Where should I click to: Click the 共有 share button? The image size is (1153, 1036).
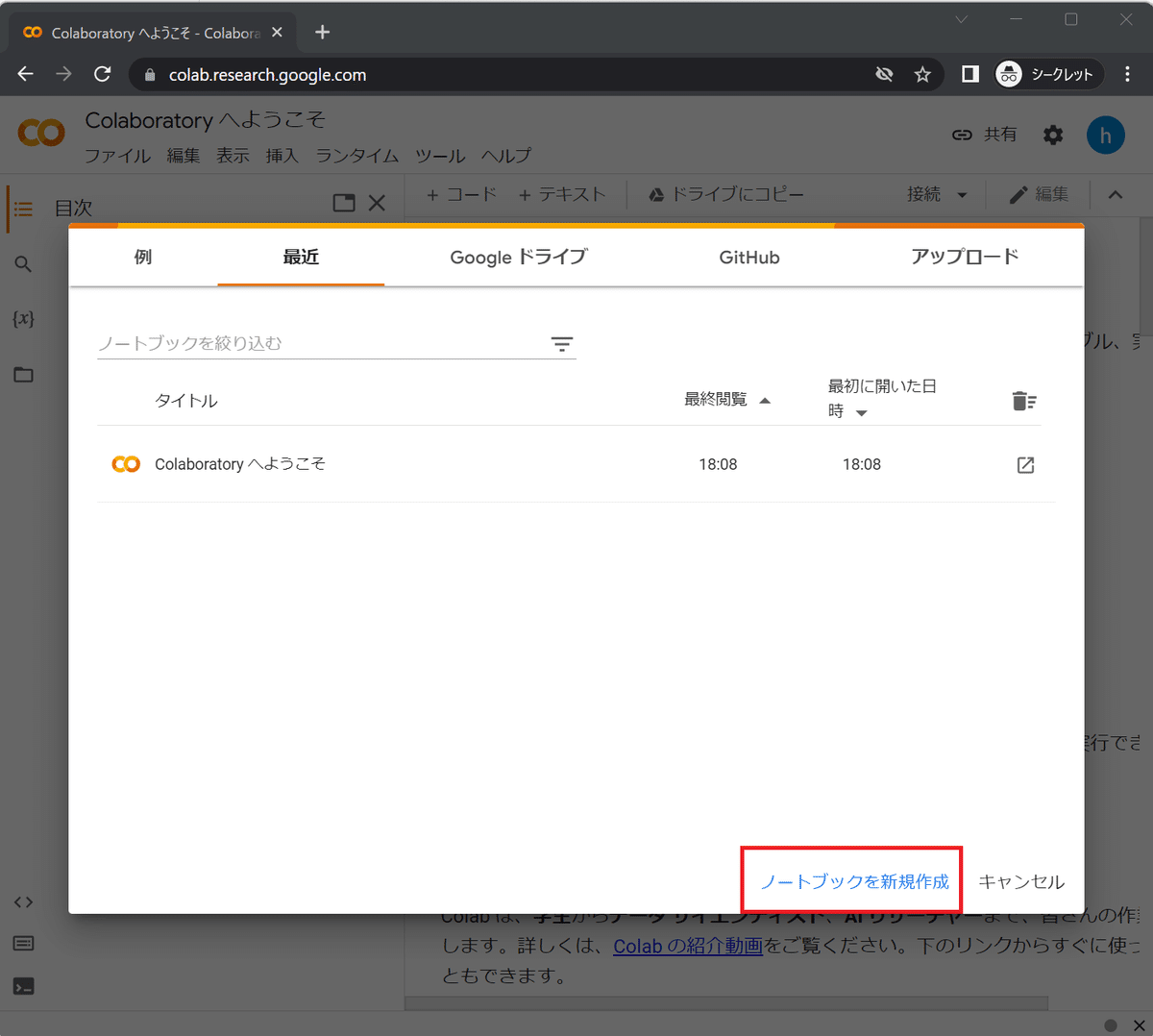click(x=984, y=135)
